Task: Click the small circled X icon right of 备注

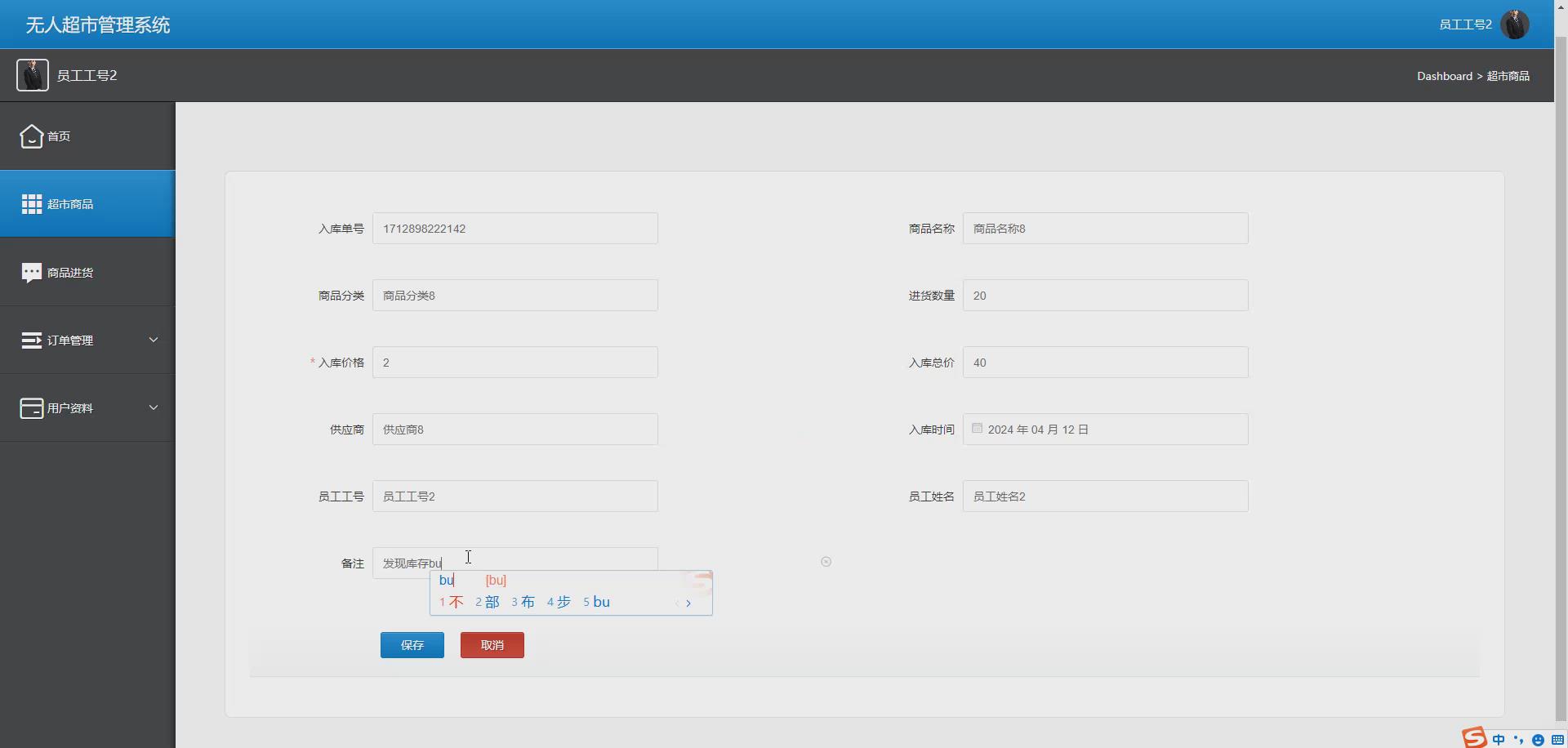Action: (826, 562)
